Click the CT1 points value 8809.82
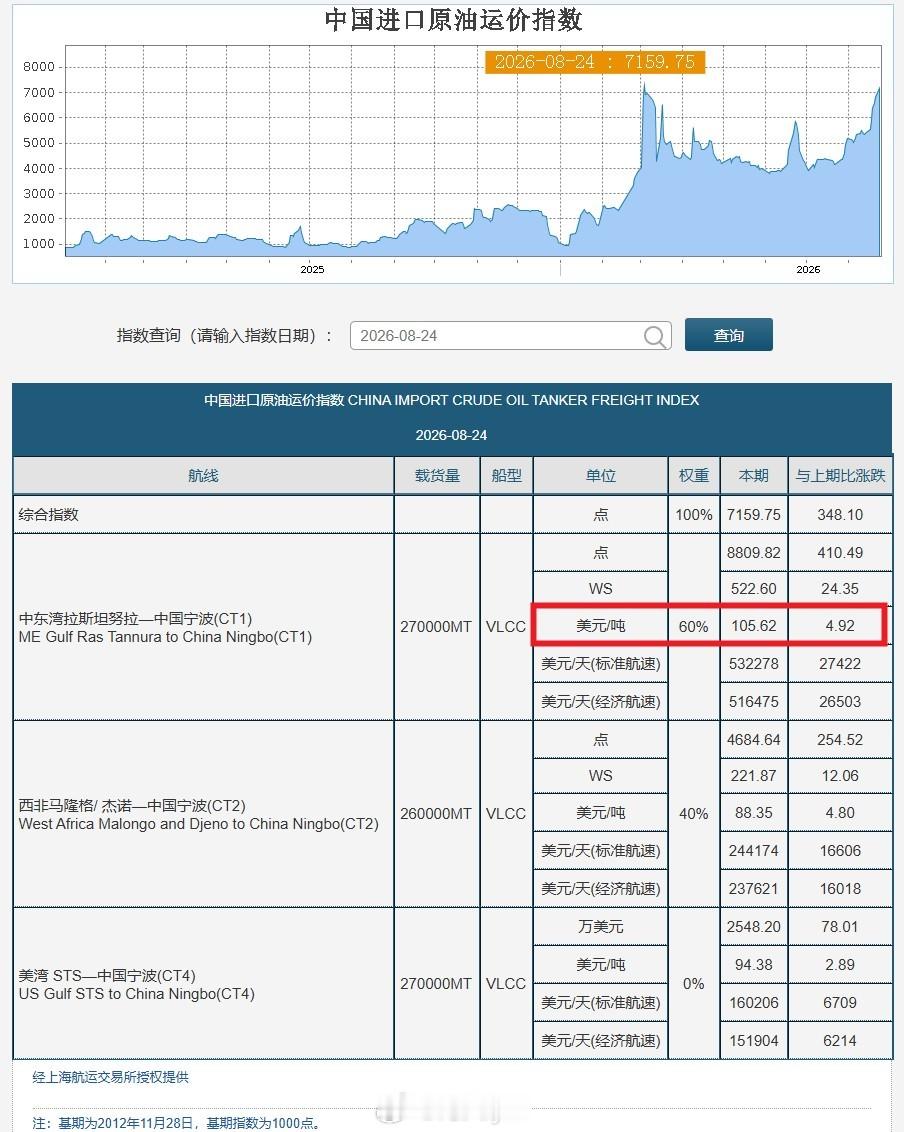 point(754,553)
